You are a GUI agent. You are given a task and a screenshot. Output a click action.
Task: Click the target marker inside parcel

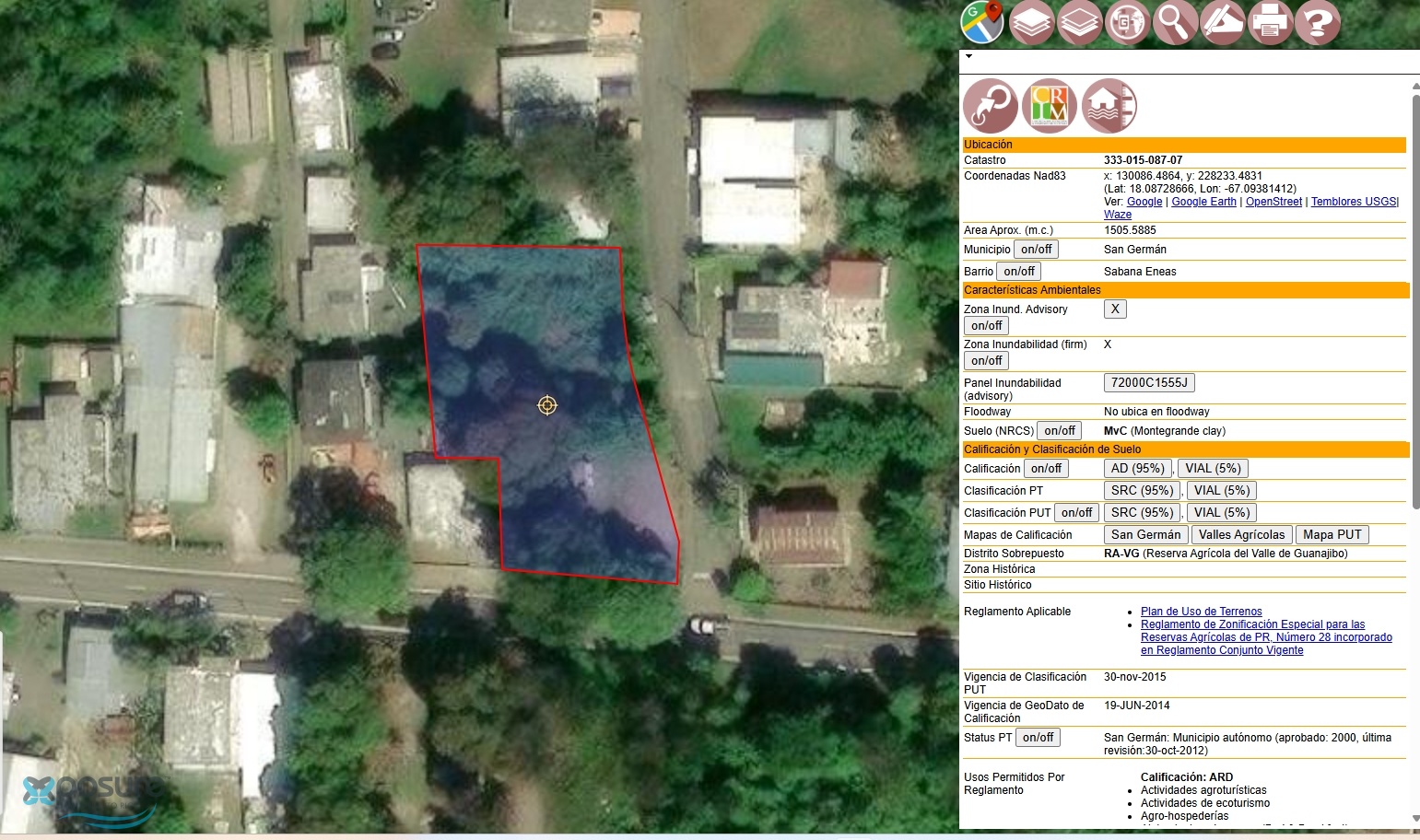point(547,405)
